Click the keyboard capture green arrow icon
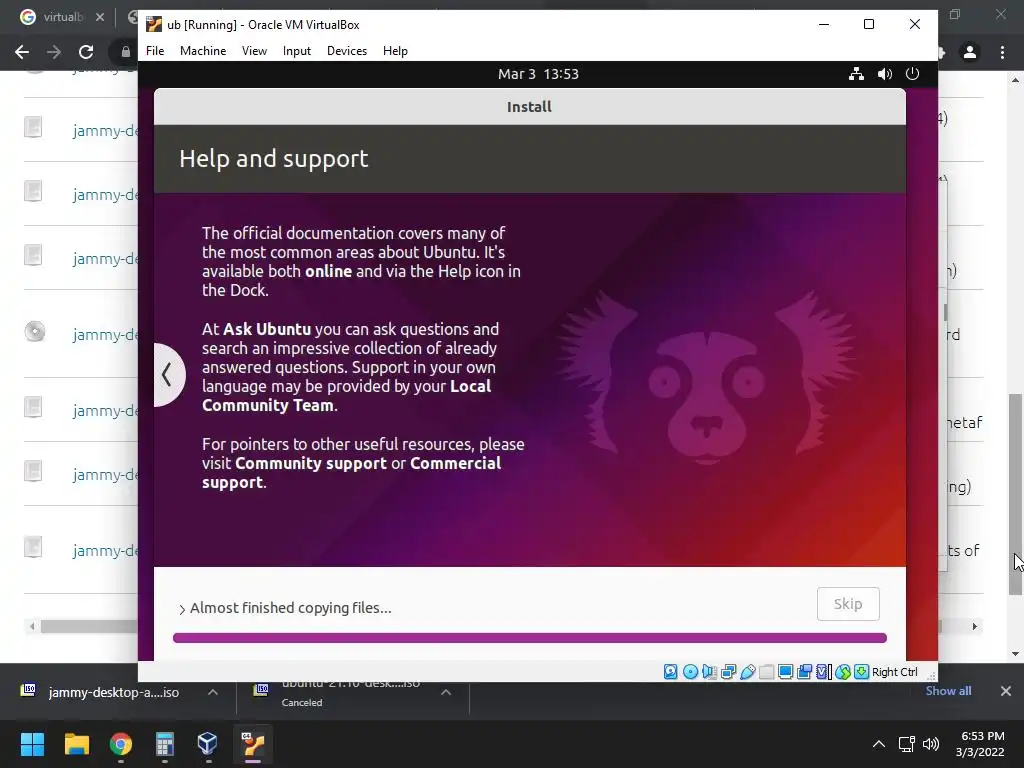Image resolution: width=1024 pixels, height=768 pixels. (x=861, y=671)
